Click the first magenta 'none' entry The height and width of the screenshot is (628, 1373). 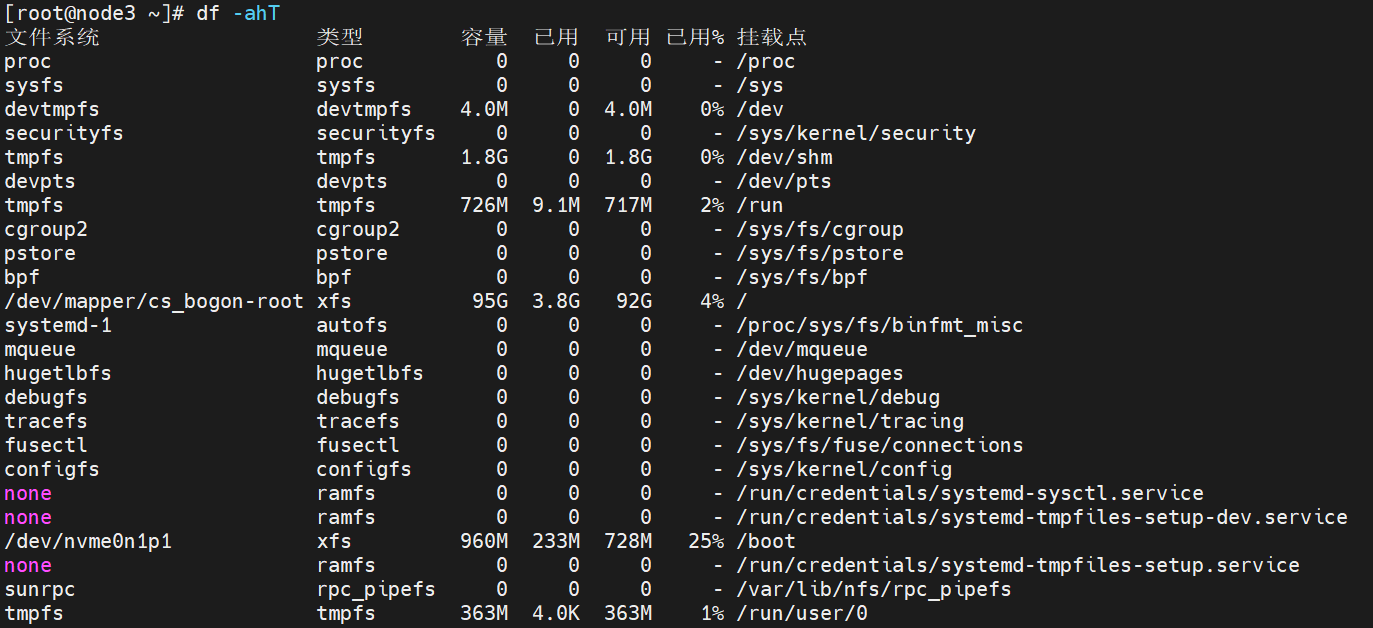(28, 493)
